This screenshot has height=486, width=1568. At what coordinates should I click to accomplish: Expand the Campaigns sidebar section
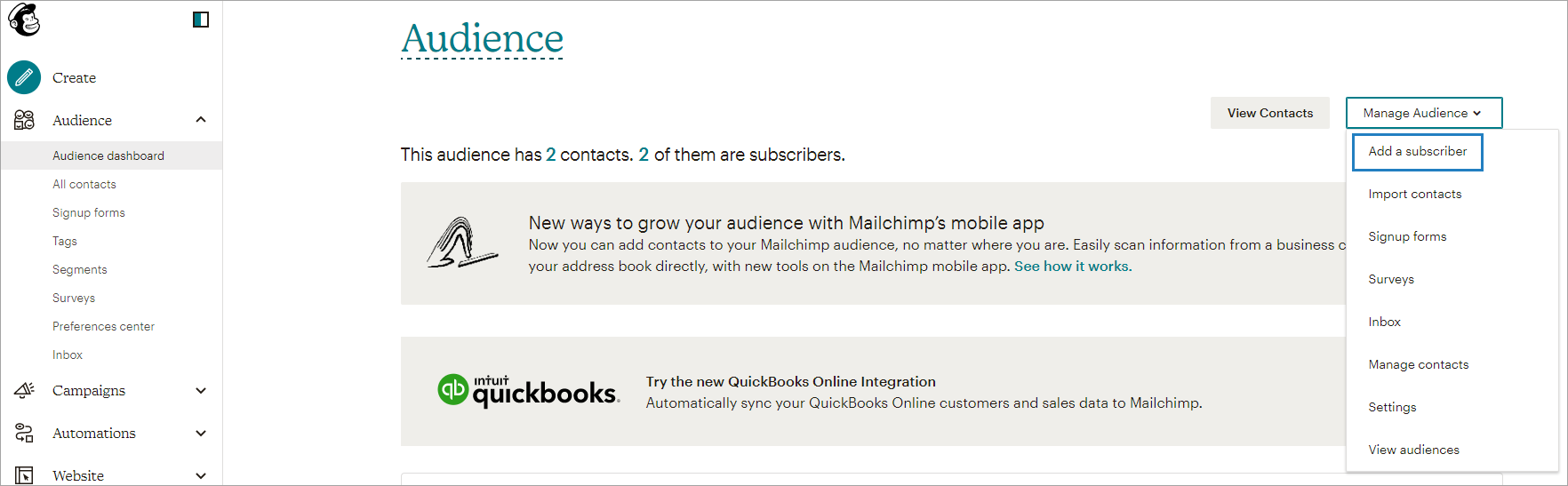click(x=201, y=390)
